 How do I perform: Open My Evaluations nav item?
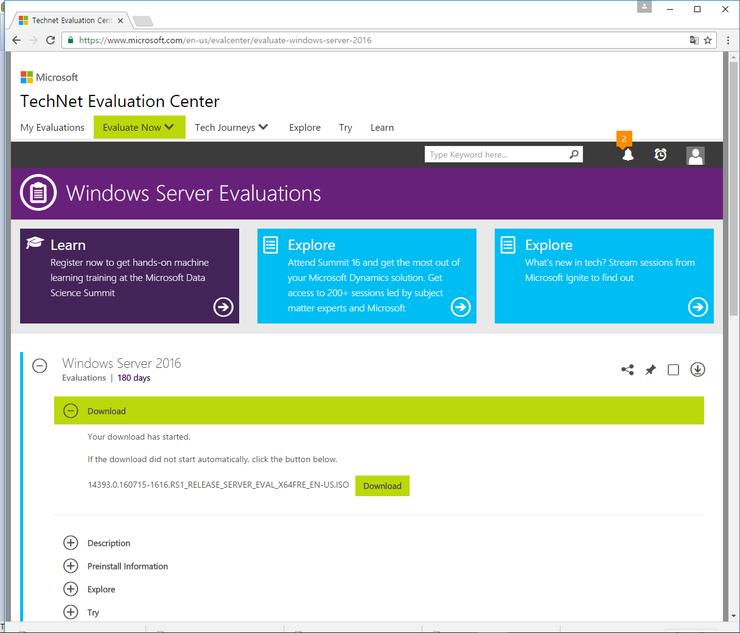coord(52,127)
